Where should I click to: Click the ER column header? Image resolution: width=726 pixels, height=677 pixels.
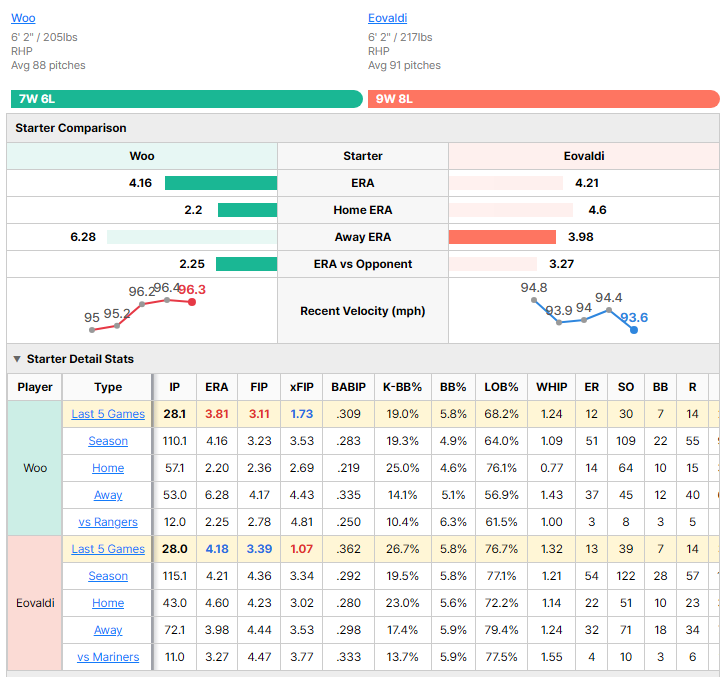click(591, 387)
